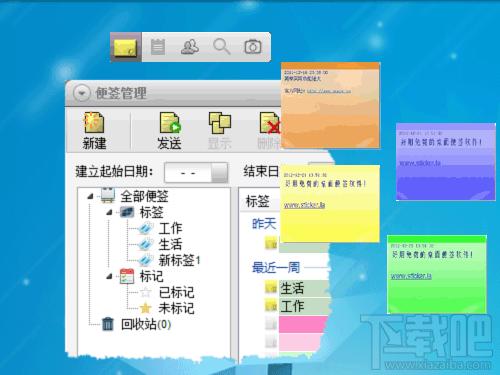This screenshot has width=500, height=375.
Task: Select the 标签 tree item
Action: (x=151, y=212)
